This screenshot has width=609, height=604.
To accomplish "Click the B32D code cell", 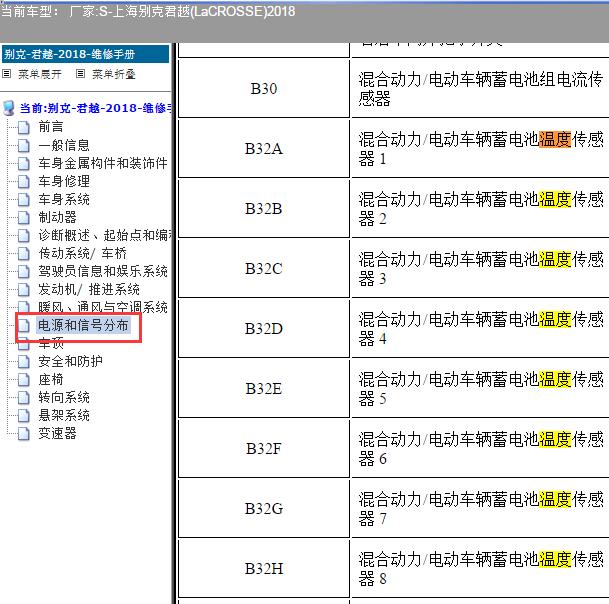I will pos(264,329).
